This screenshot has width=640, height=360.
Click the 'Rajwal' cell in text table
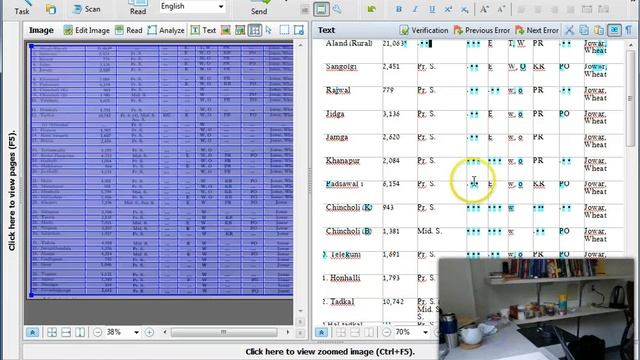click(338, 90)
